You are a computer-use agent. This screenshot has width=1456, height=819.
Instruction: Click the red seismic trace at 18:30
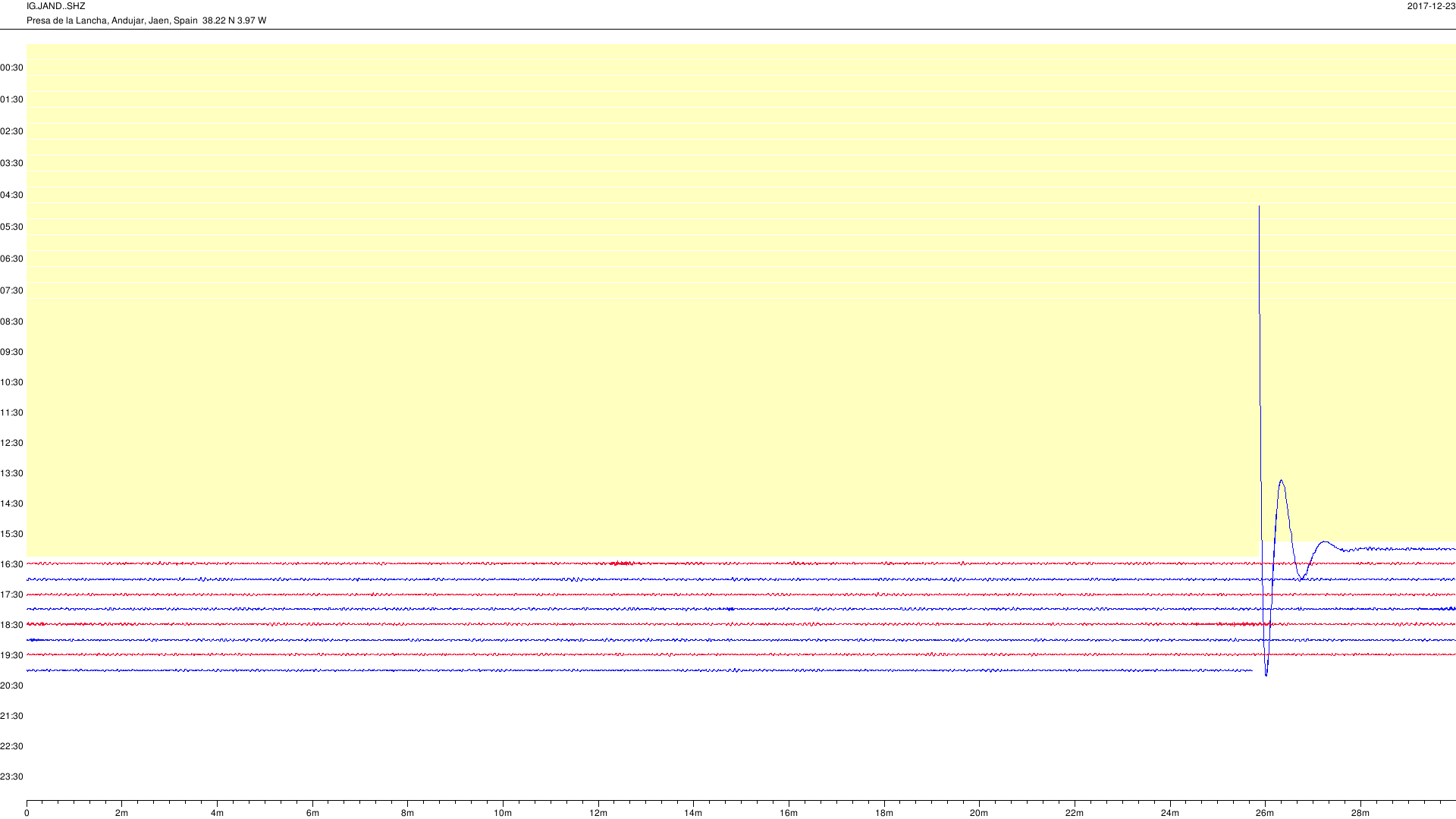(741, 624)
